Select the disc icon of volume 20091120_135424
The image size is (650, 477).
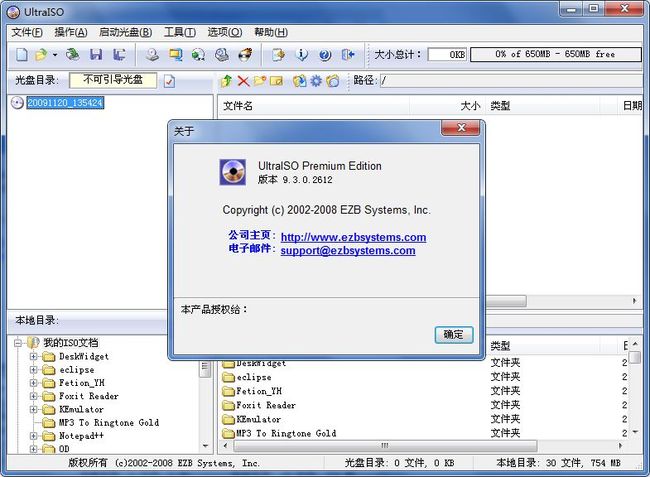17,103
